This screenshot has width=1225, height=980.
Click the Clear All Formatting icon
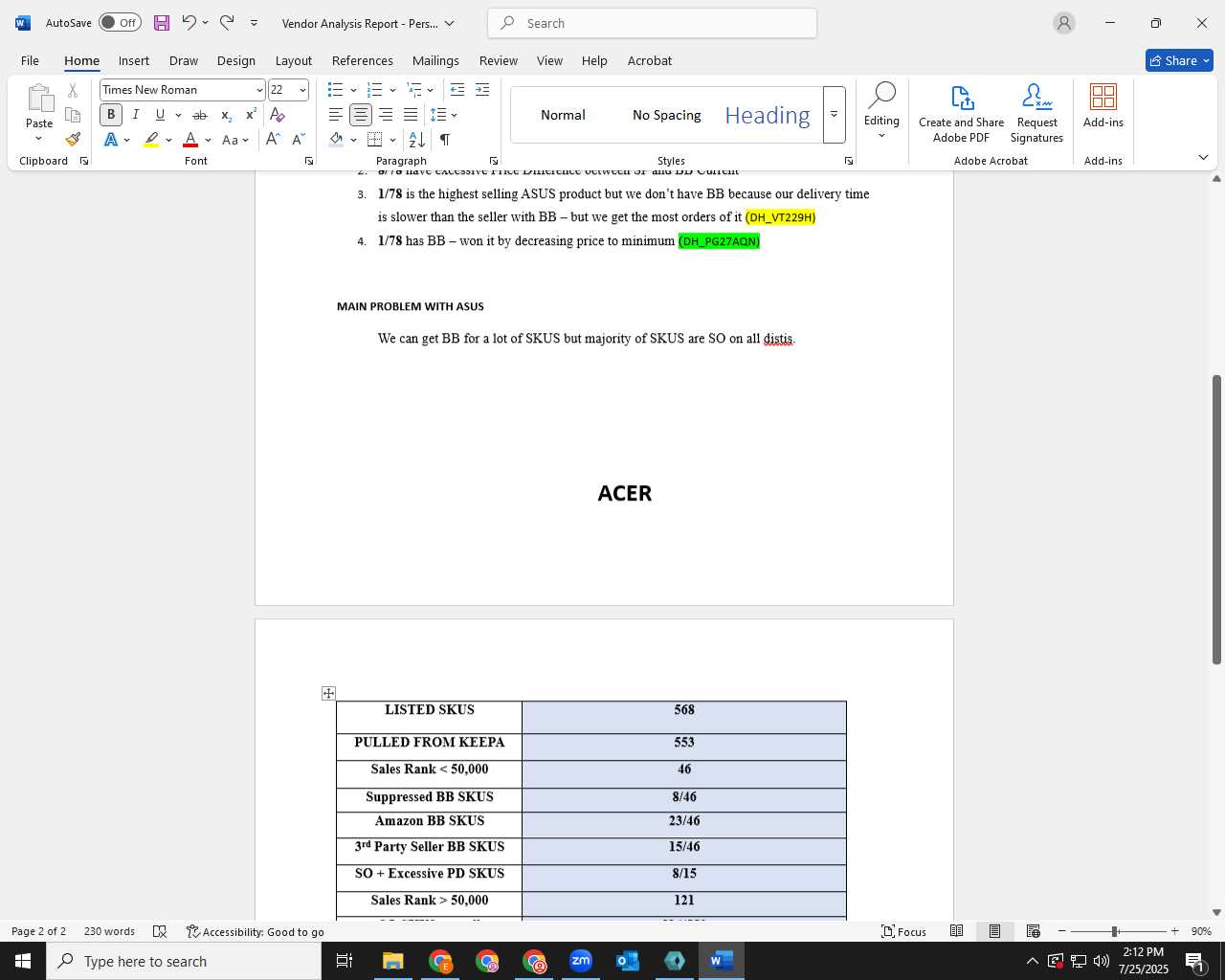278,115
